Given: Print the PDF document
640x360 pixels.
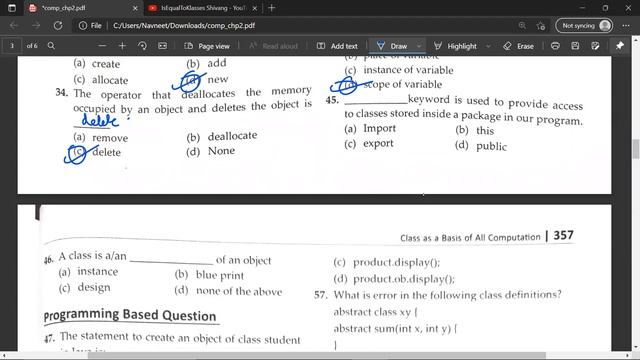Looking at the screenshot, I should [x=555, y=46].
